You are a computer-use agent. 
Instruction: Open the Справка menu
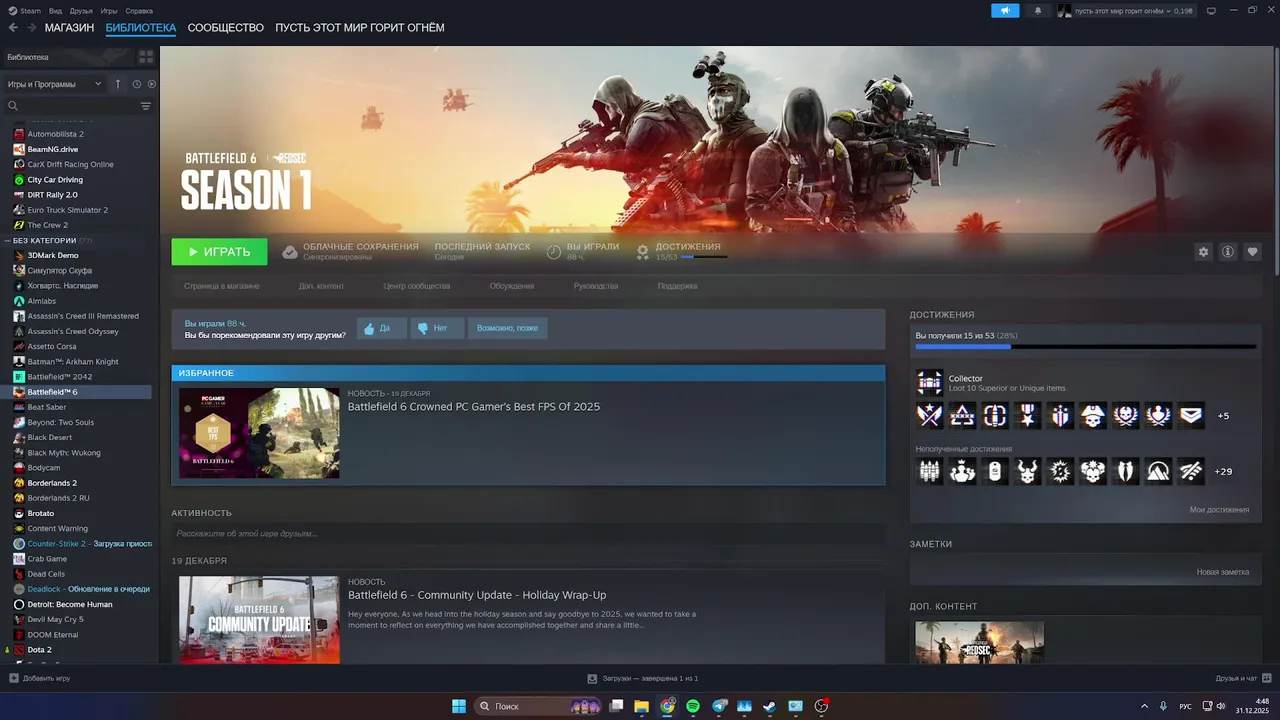139,11
